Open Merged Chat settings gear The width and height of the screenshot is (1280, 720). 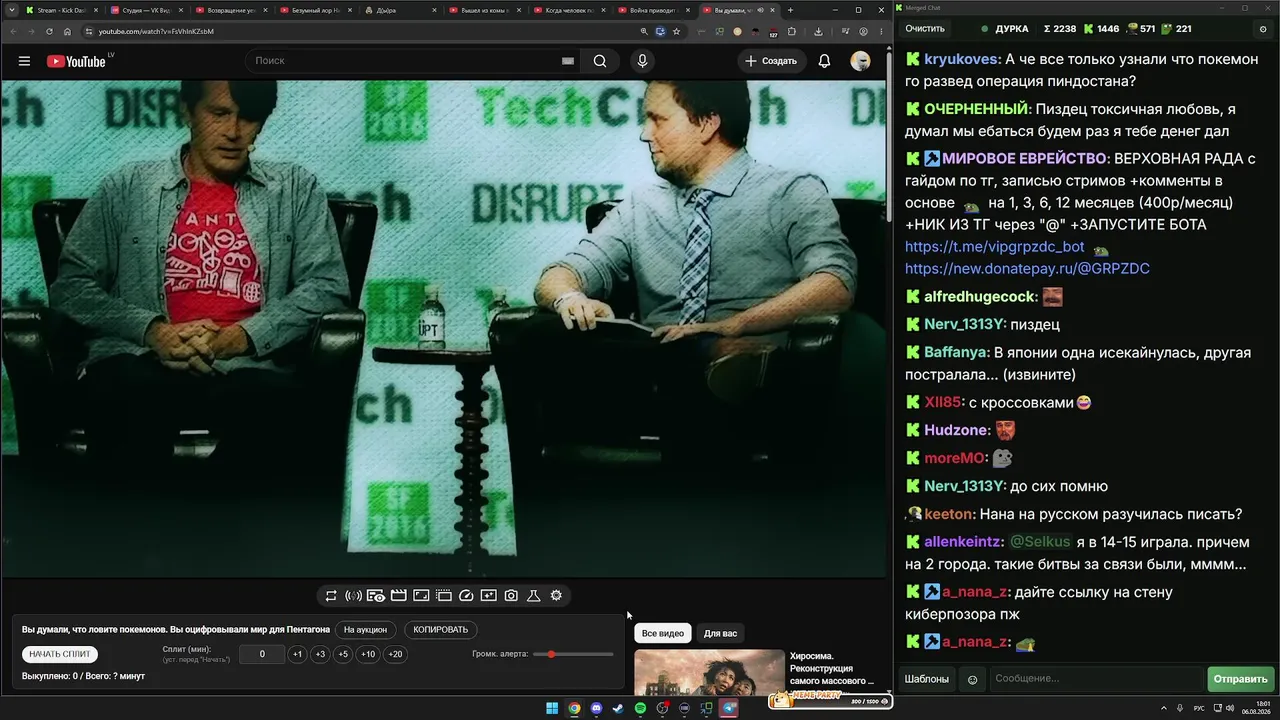(x=1263, y=29)
